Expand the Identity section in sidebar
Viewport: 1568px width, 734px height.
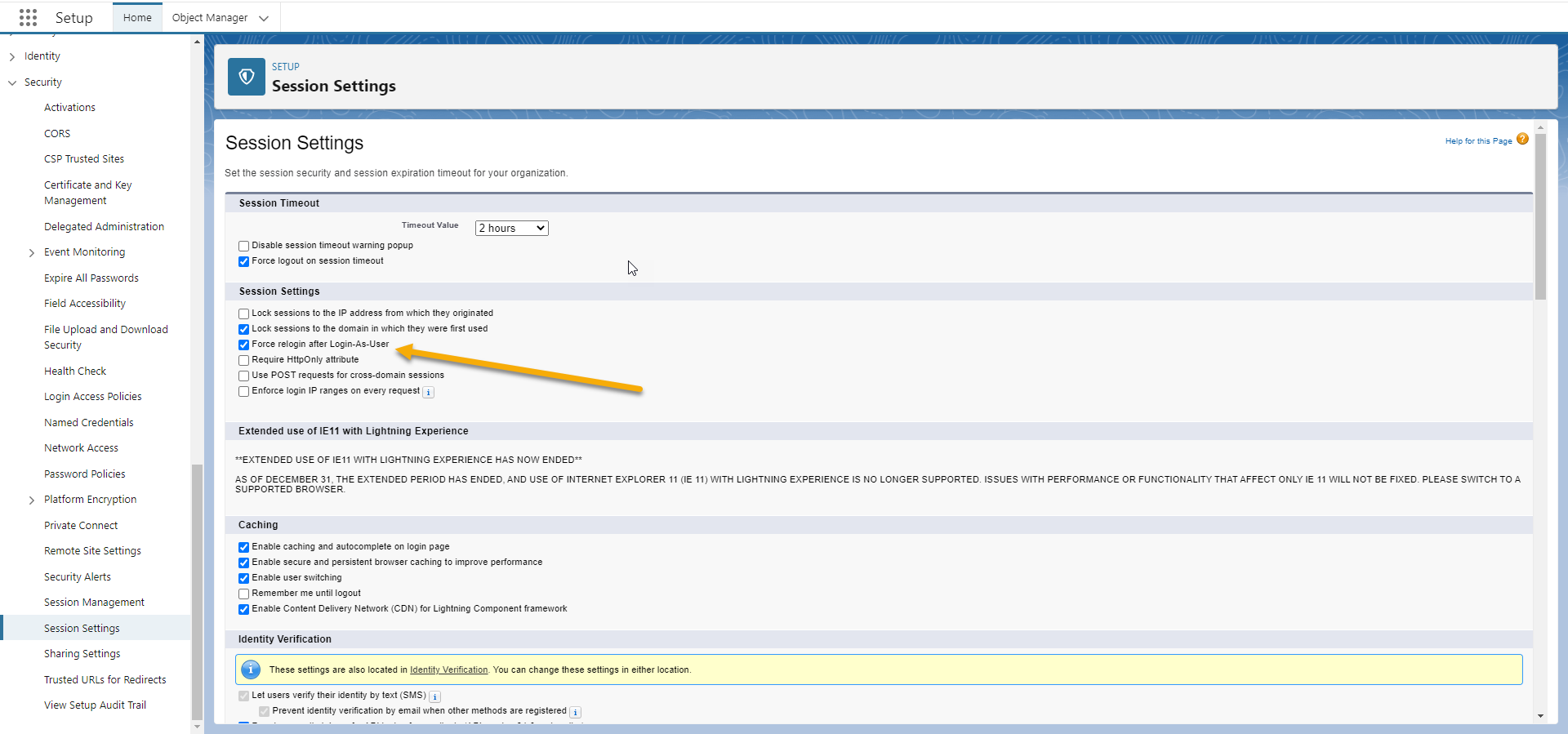pyautogui.click(x=12, y=56)
